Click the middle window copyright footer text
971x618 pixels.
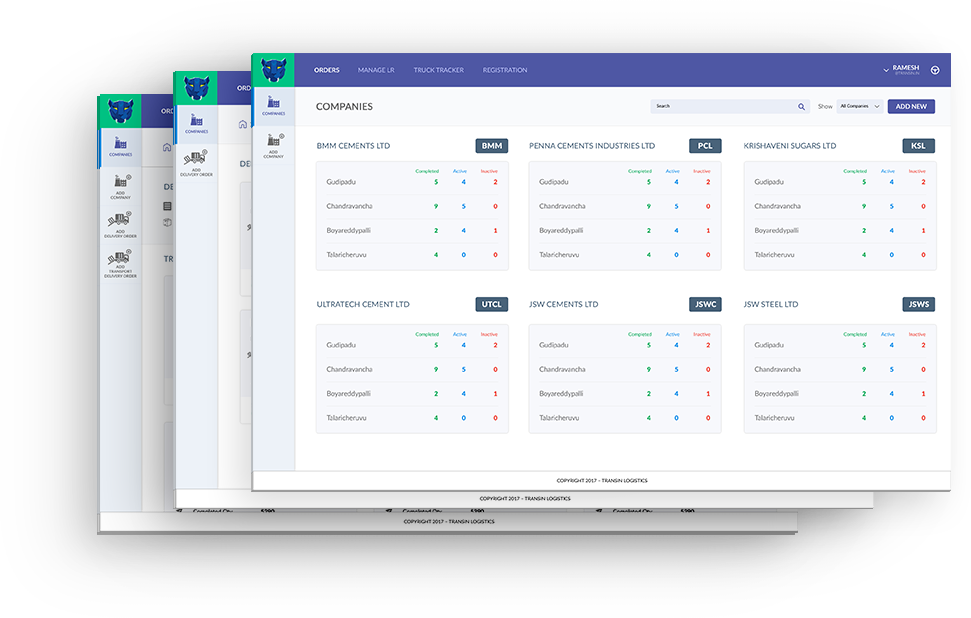tap(525, 498)
